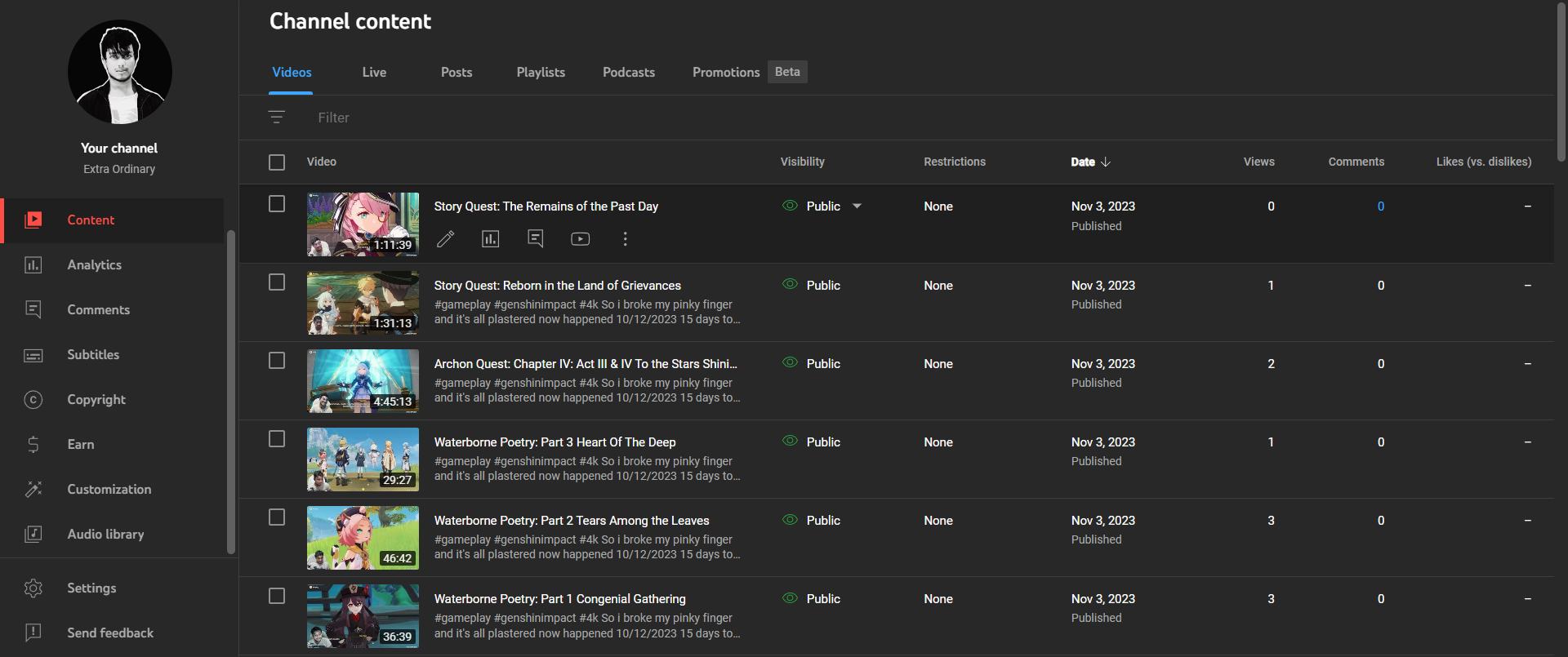Open Comments icon under first video title
1568x657 pixels.
(536, 238)
